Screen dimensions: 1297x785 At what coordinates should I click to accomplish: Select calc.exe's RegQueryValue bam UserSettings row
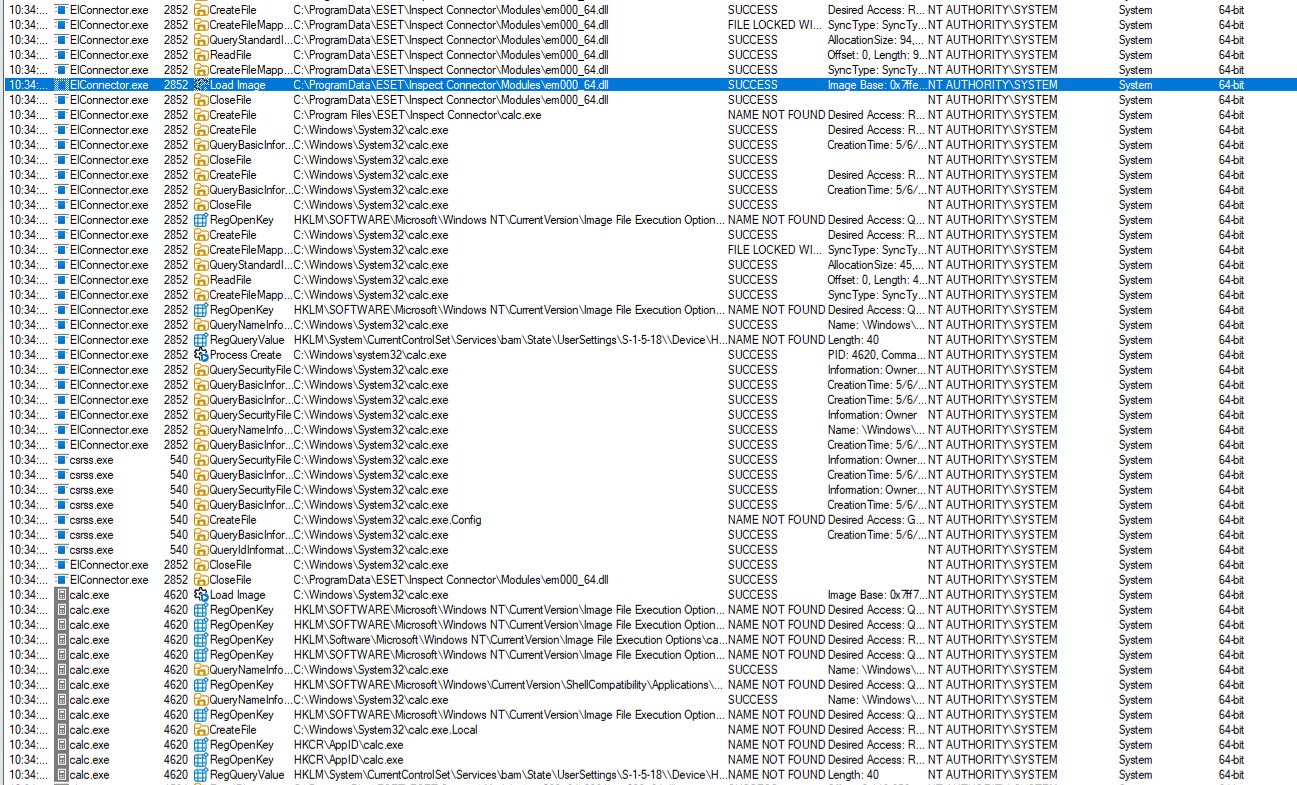[x=507, y=775]
